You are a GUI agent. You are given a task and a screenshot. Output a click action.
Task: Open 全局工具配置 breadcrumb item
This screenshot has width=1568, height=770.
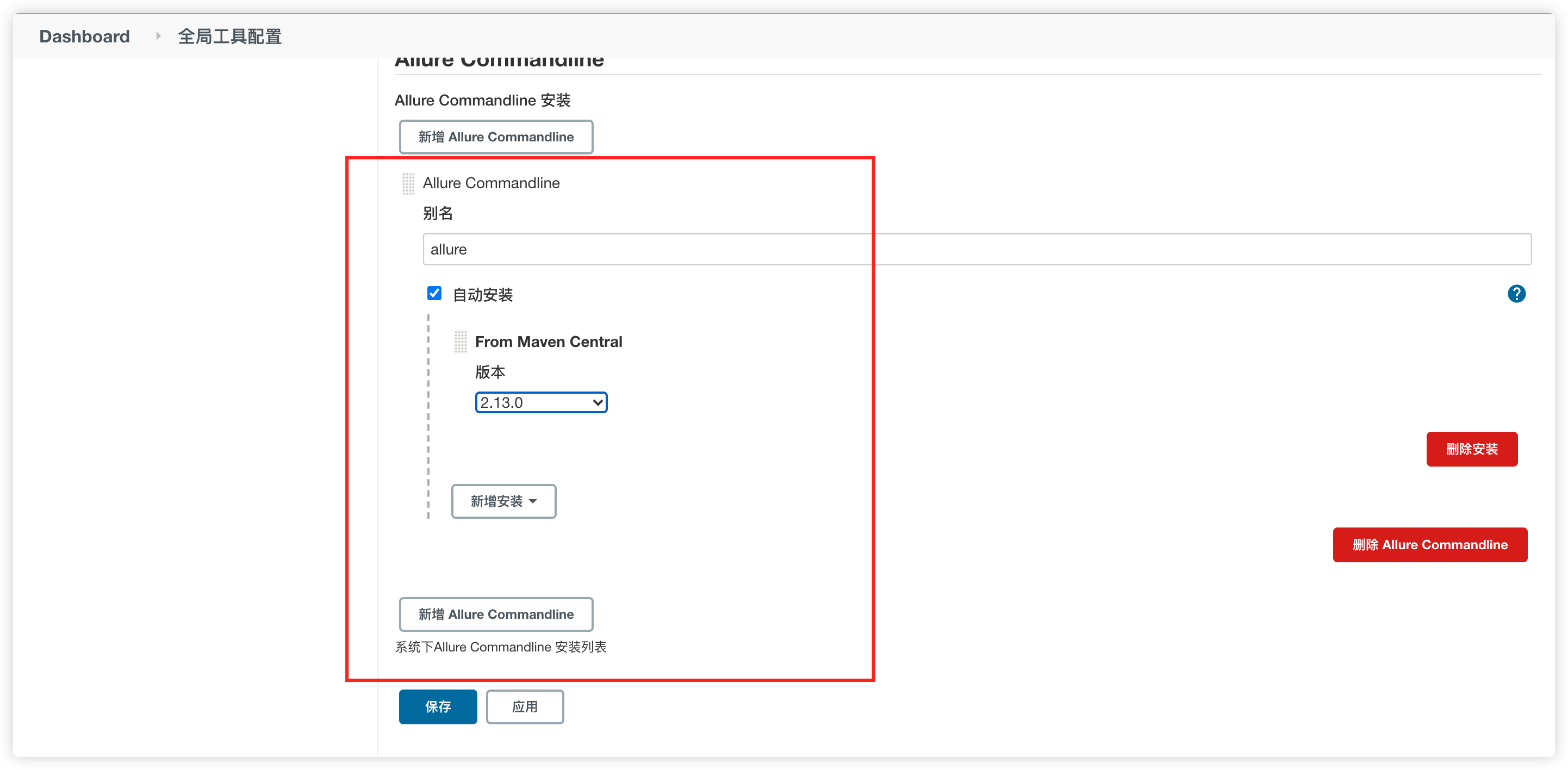(x=229, y=36)
